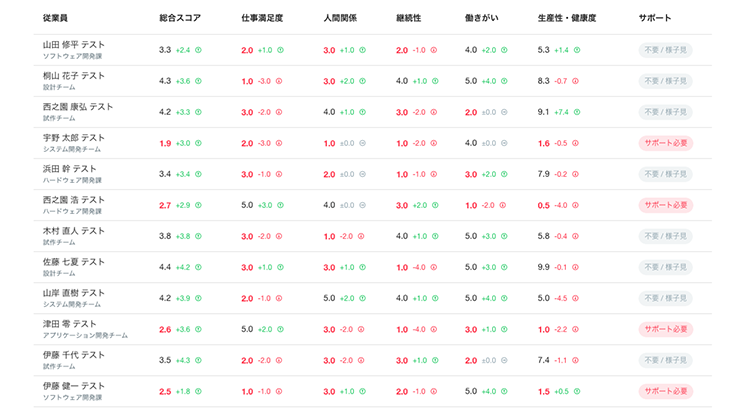Click 不要/様子見 badge for 桐山 花子

point(665,81)
